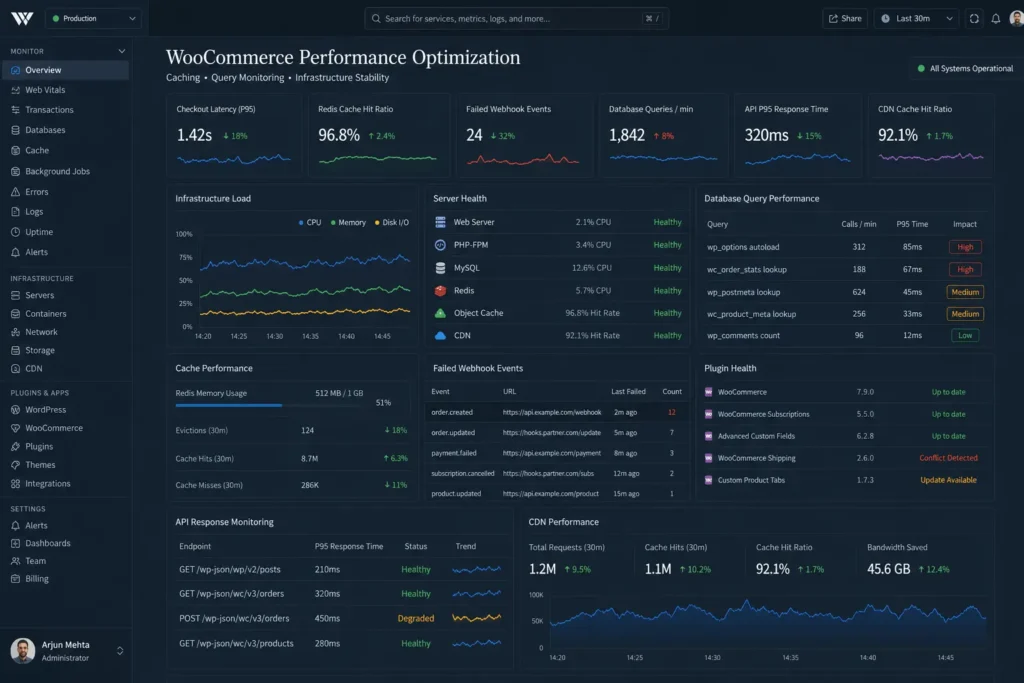1024x683 pixels.
Task: Click the Checkout Latency sparkline chart
Action: click(x=234, y=159)
